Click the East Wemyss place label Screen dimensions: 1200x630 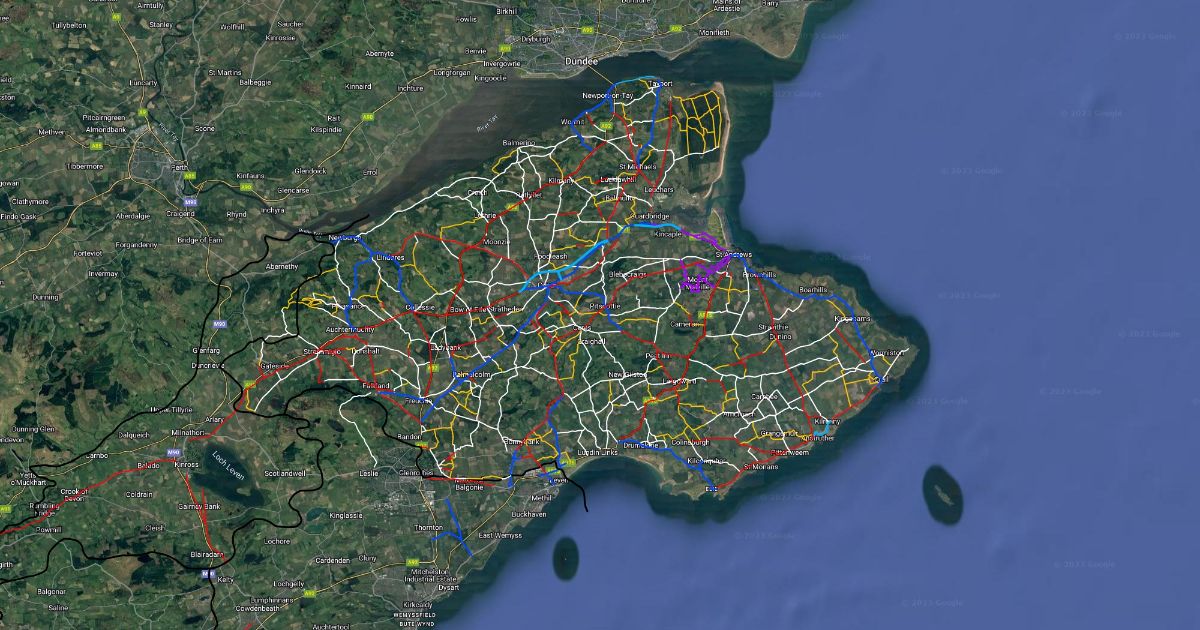pyautogui.click(x=498, y=536)
